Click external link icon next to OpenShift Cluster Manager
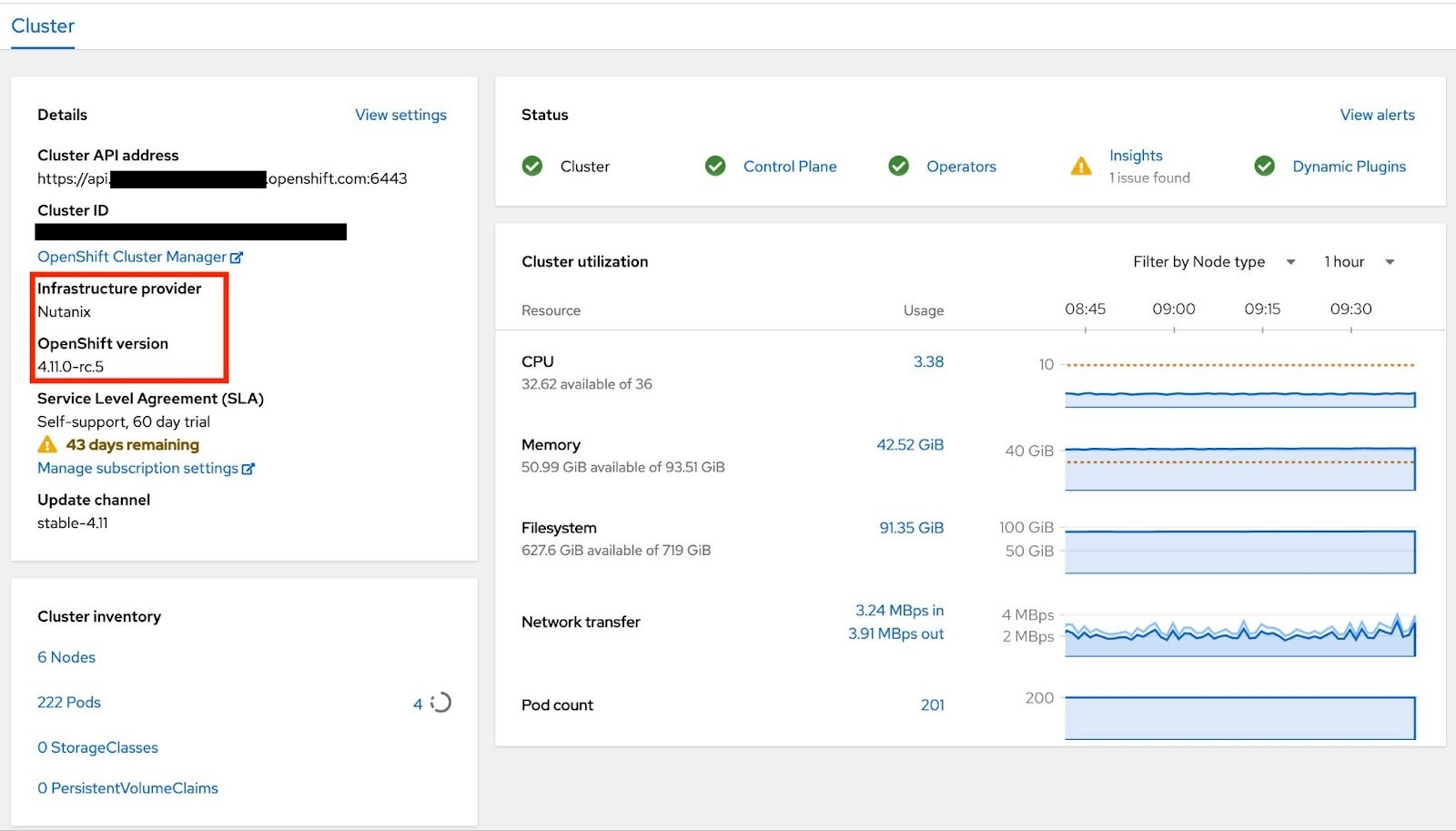This screenshot has width=1456, height=831. click(x=237, y=258)
